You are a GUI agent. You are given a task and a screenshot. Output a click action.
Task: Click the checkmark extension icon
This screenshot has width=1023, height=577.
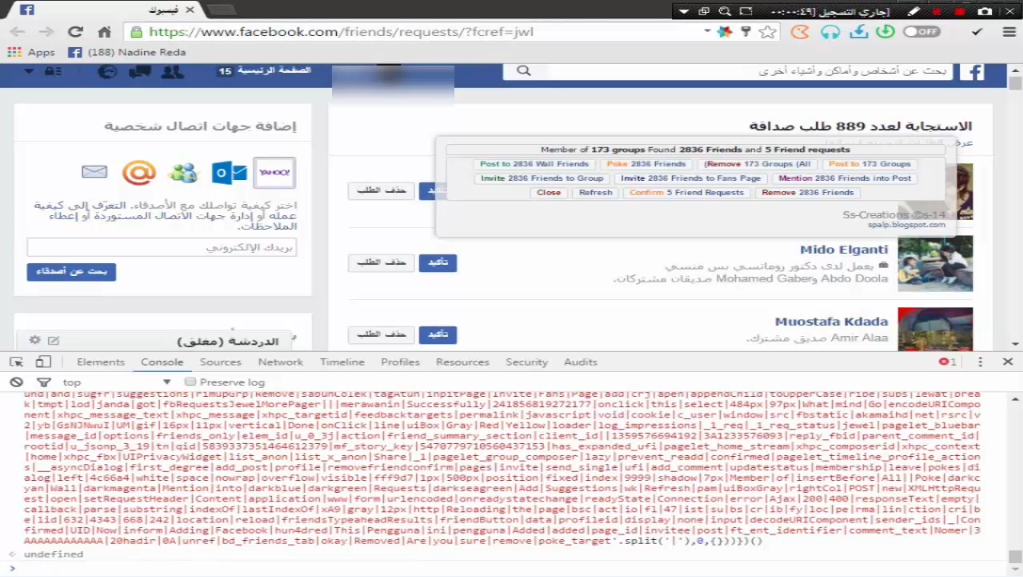977,31
